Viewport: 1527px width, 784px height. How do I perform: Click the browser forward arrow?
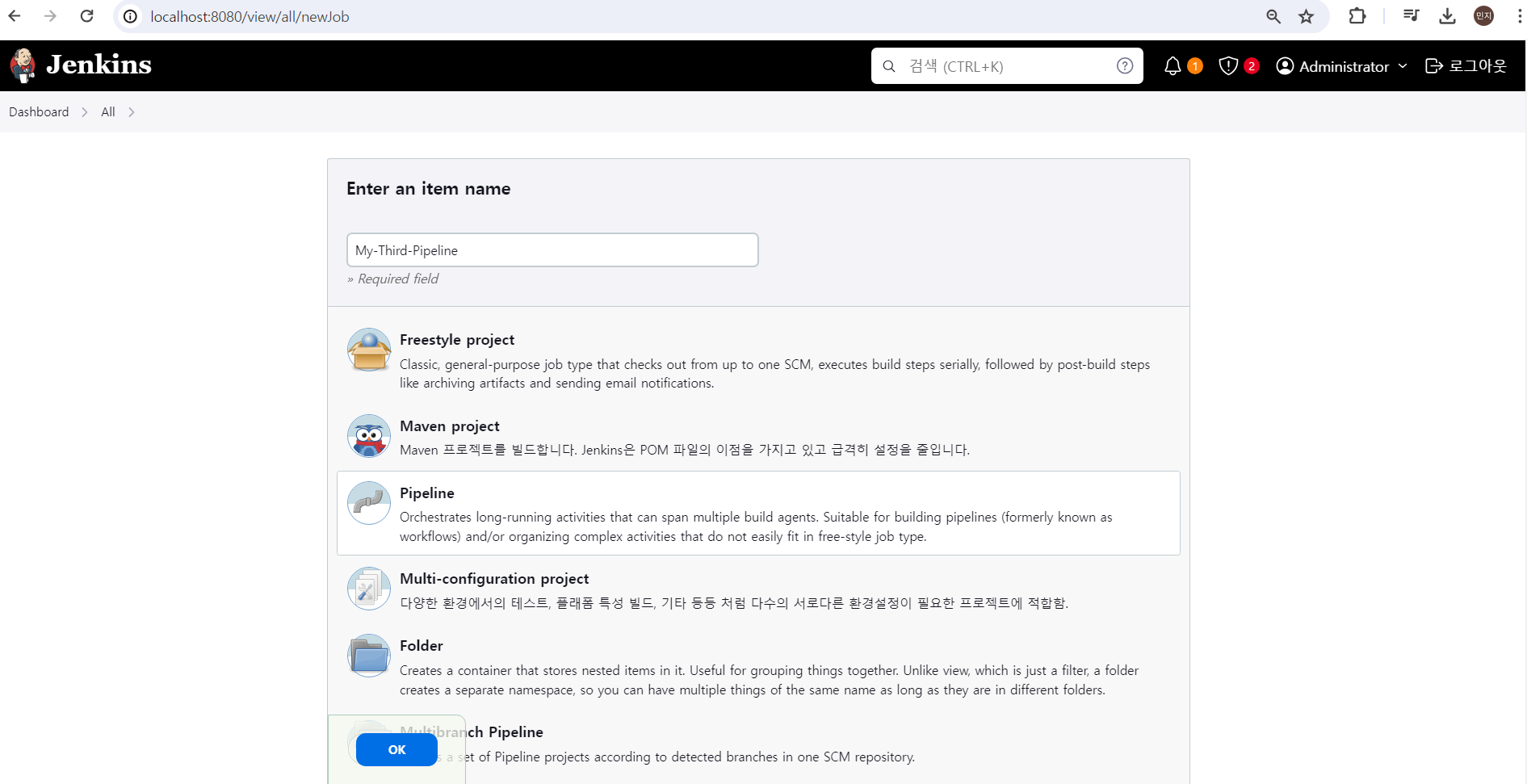click(50, 16)
